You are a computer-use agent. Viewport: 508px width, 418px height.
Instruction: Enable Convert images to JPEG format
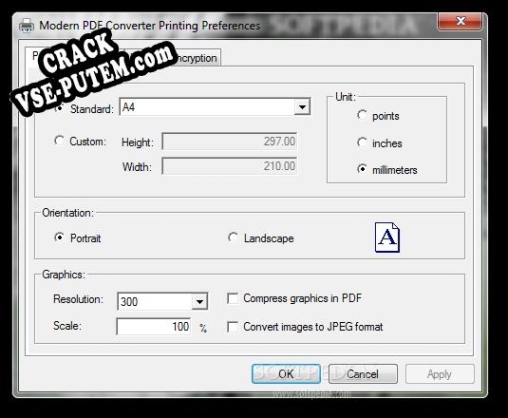pyautogui.click(x=232, y=327)
